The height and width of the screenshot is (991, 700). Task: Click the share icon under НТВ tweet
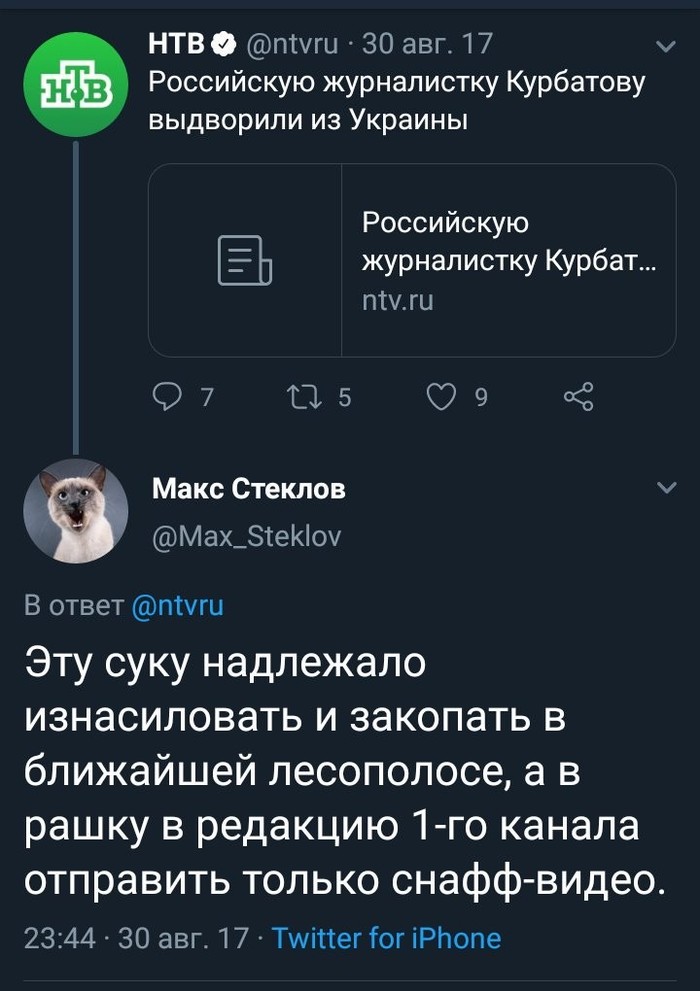(578, 397)
